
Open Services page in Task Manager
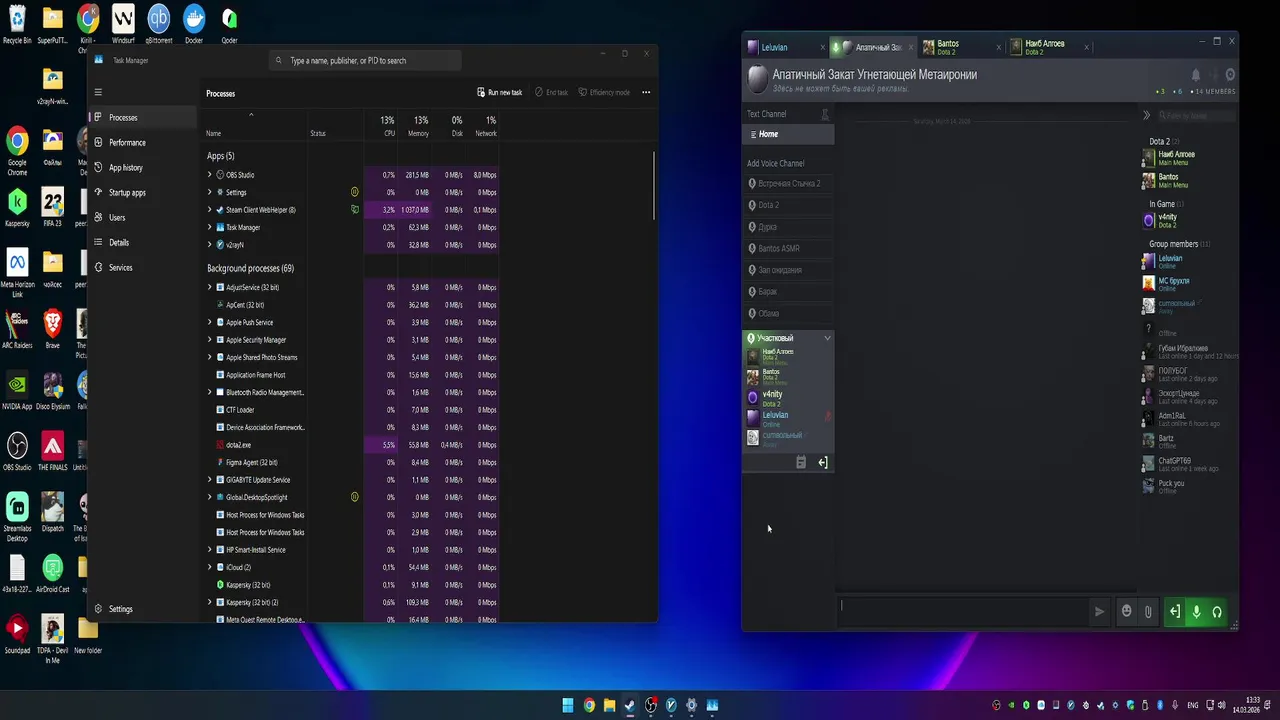(143, 267)
